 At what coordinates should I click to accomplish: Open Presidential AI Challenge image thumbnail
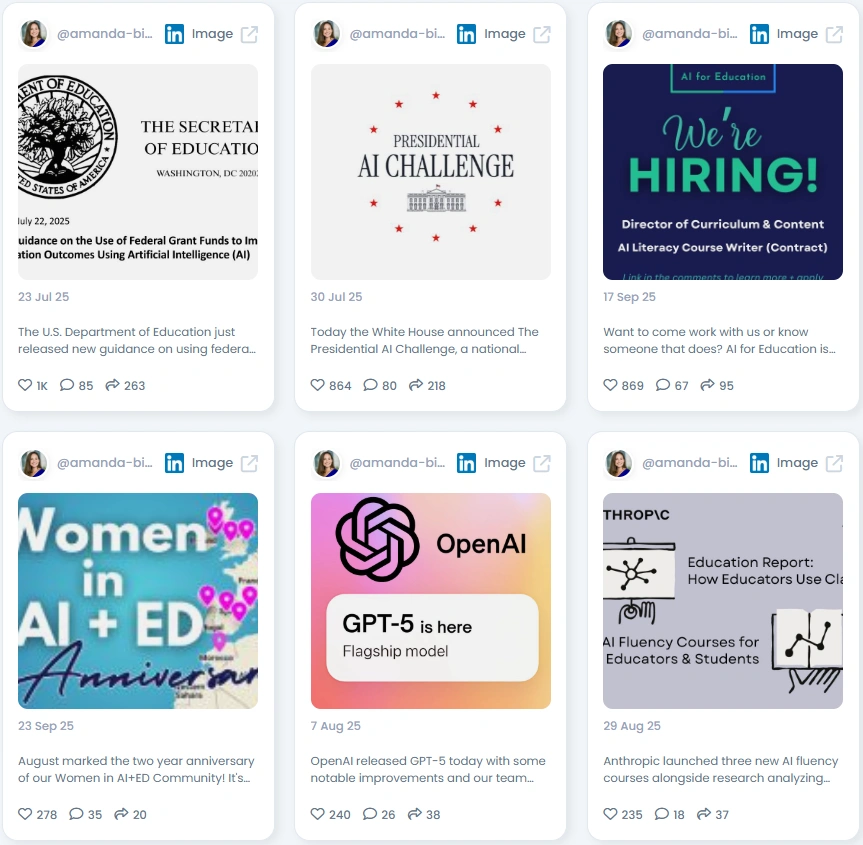(430, 172)
